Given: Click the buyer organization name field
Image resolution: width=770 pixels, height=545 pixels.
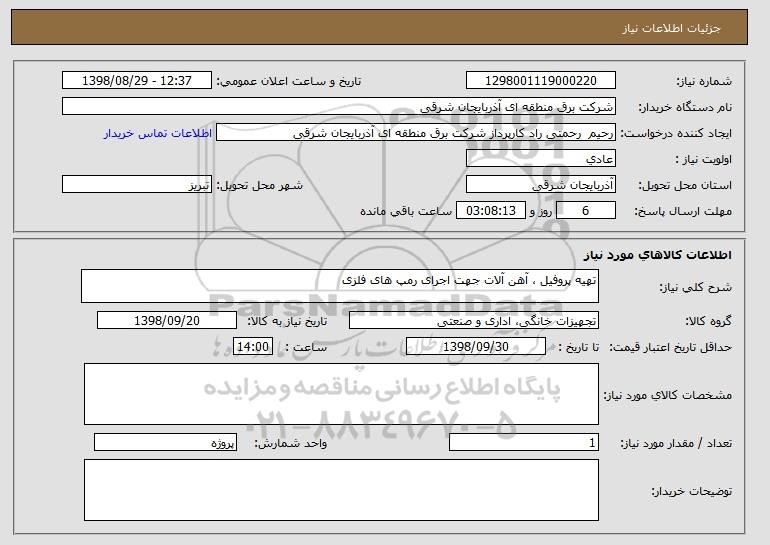Looking at the screenshot, I should (x=339, y=107).
